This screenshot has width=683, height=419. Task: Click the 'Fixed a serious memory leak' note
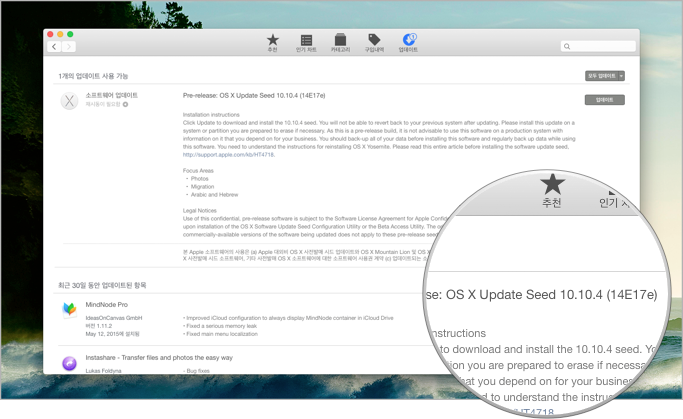(222, 326)
